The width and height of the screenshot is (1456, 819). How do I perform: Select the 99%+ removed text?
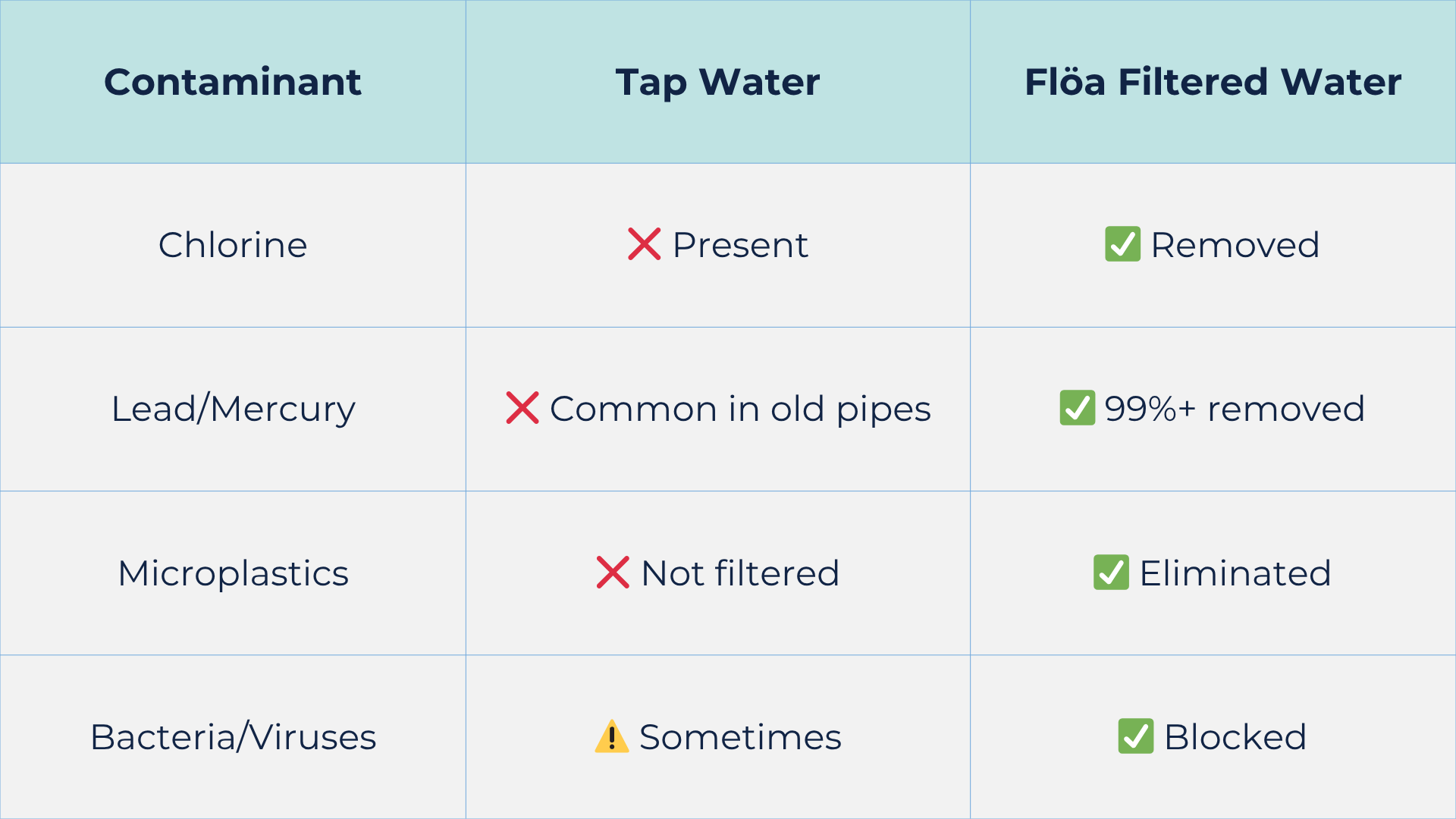(x=1235, y=409)
